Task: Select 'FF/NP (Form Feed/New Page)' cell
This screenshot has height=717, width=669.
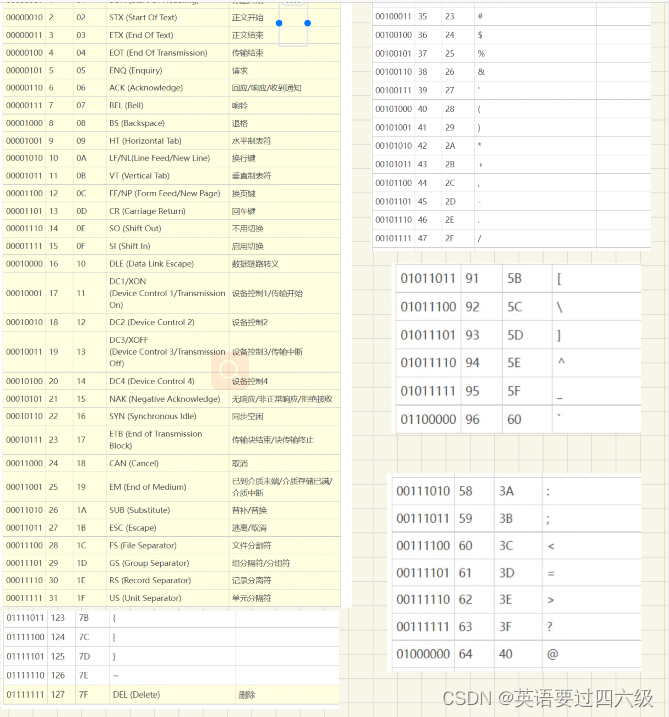Action: point(165,193)
